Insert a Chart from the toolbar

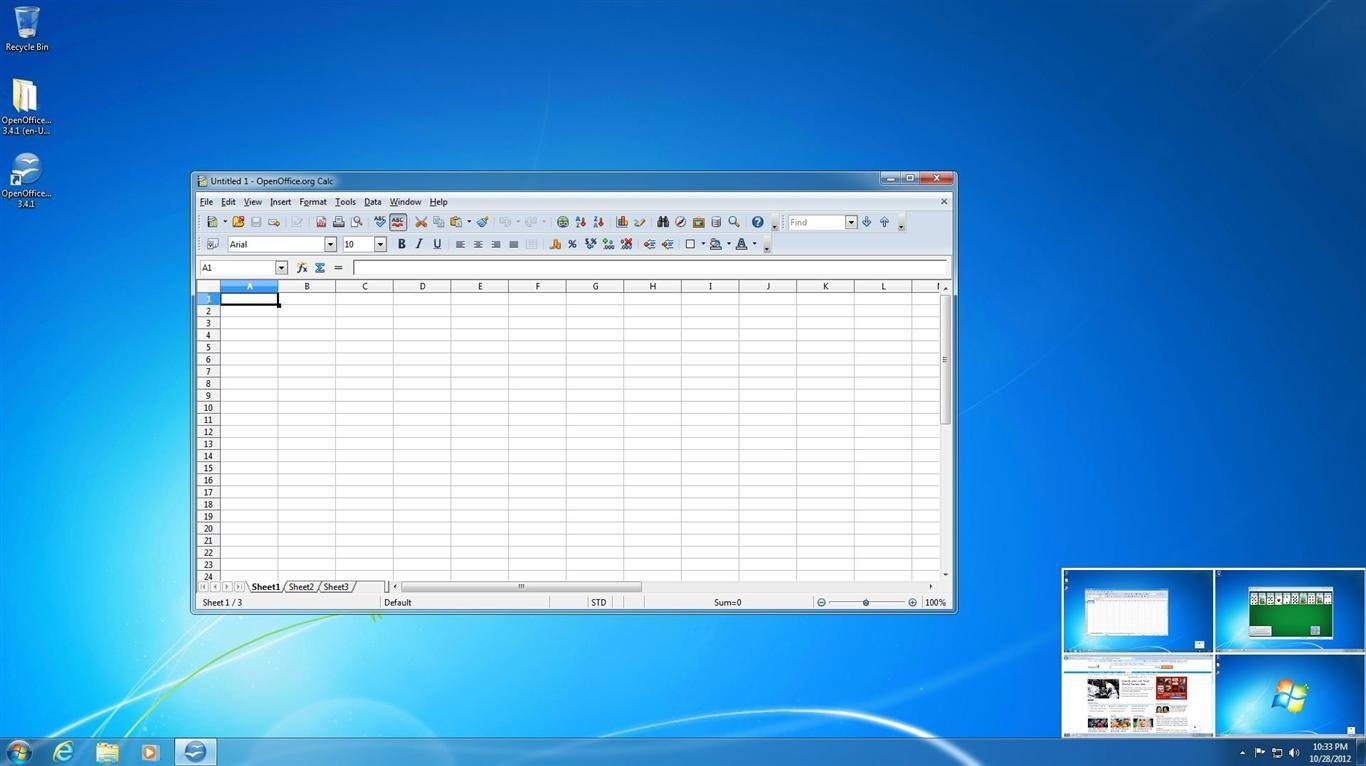tap(622, 222)
